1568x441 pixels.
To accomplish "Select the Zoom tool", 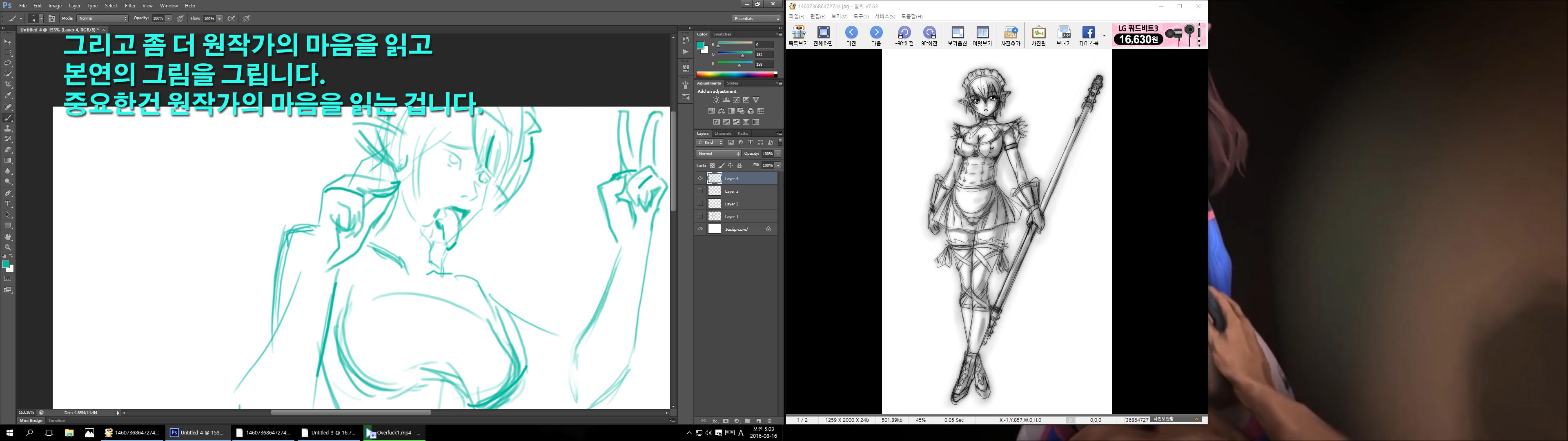I will click(x=8, y=247).
